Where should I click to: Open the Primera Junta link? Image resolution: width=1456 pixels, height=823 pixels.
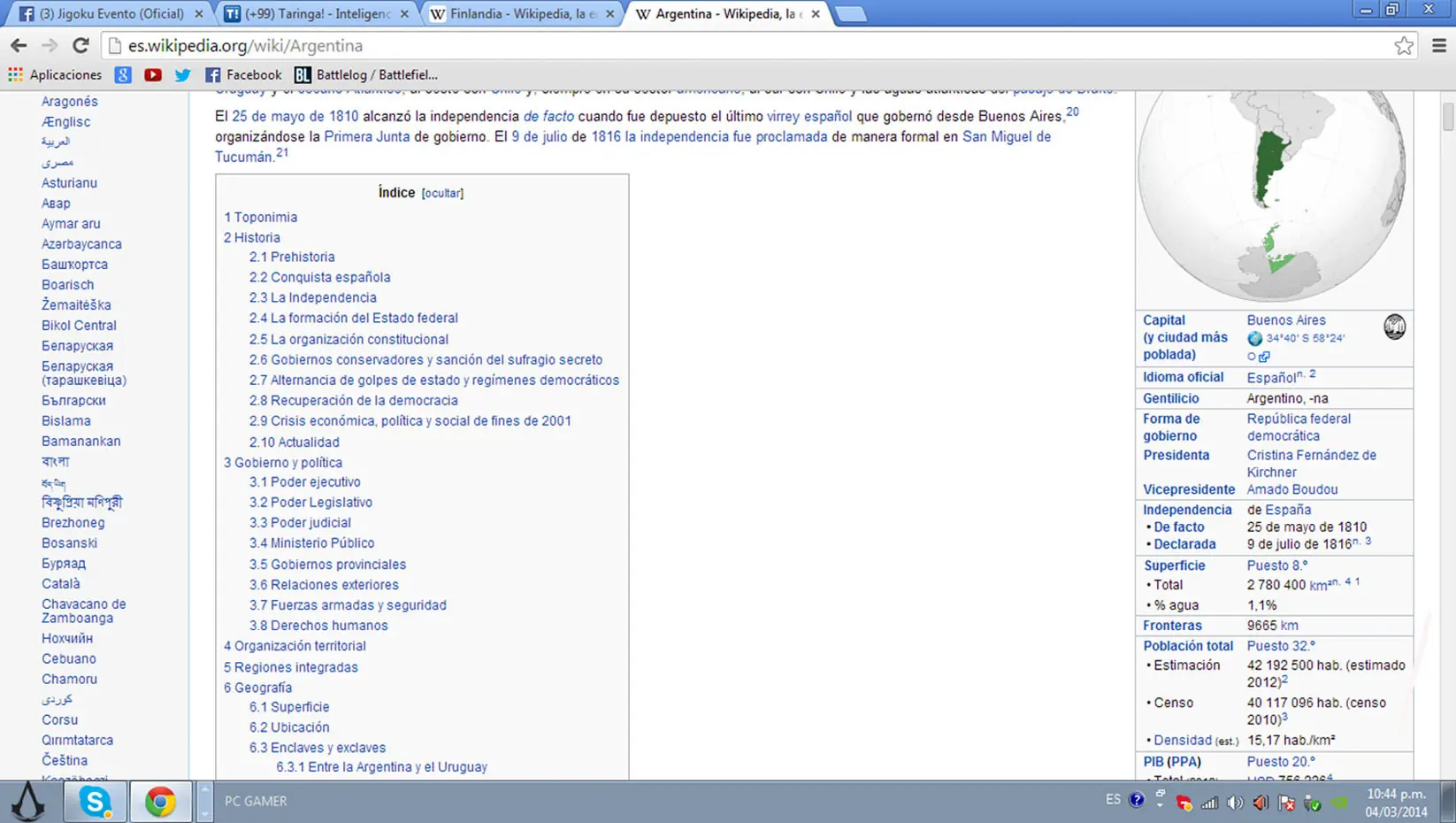(x=367, y=136)
